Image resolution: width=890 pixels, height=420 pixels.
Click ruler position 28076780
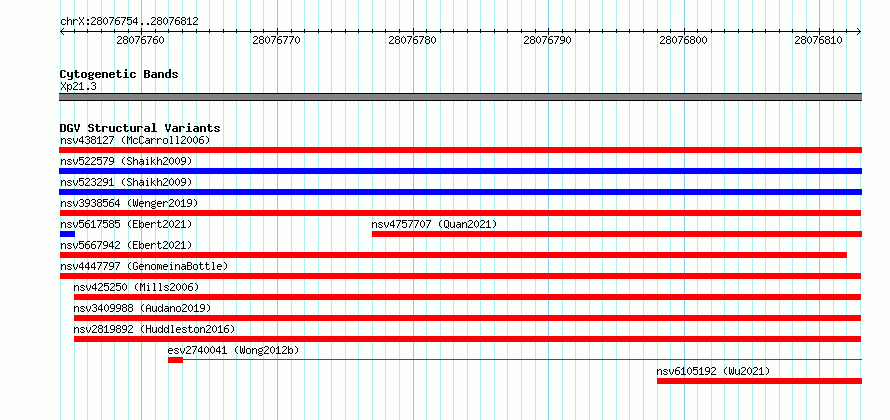(413, 40)
